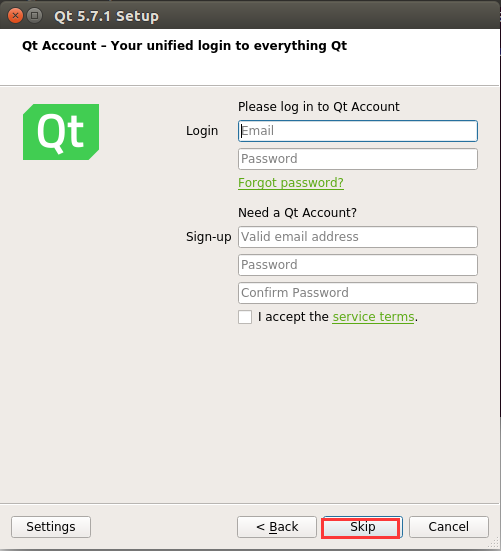Cancel the Qt setup

coord(449,527)
